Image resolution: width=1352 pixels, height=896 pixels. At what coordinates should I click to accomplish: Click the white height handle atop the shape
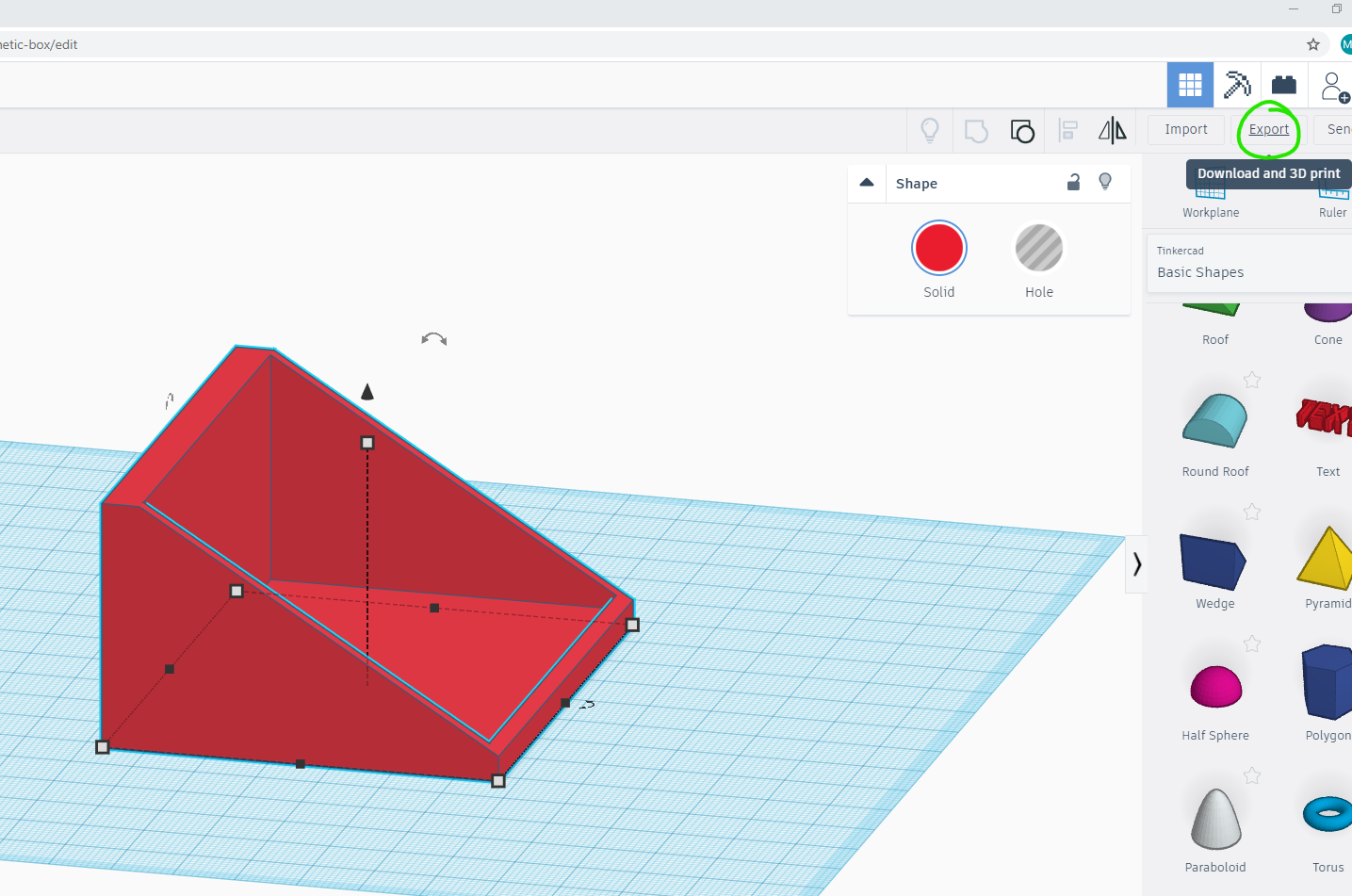(x=367, y=443)
